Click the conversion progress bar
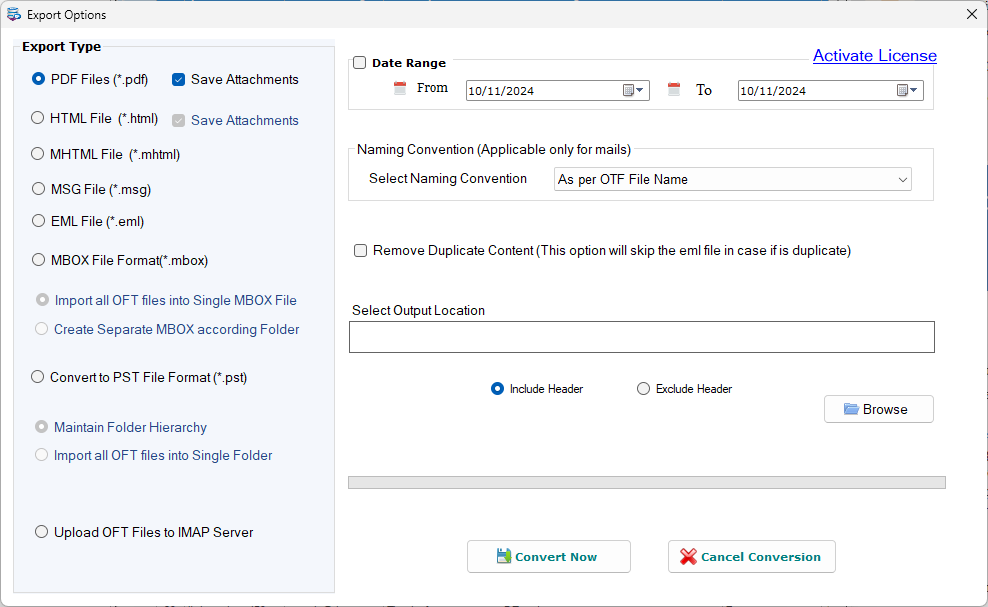988x607 pixels. tap(646, 483)
